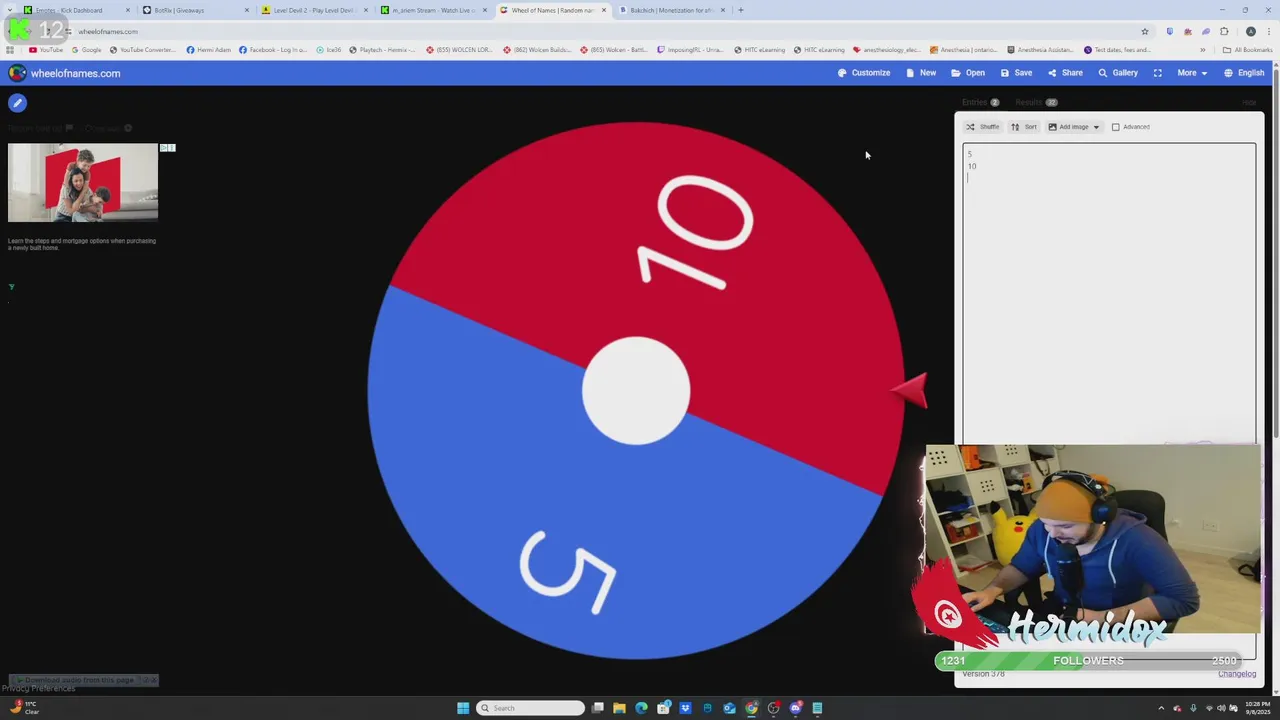Sort the wheel entries
The height and width of the screenshot is (720, 1280).
(1023, 127)
